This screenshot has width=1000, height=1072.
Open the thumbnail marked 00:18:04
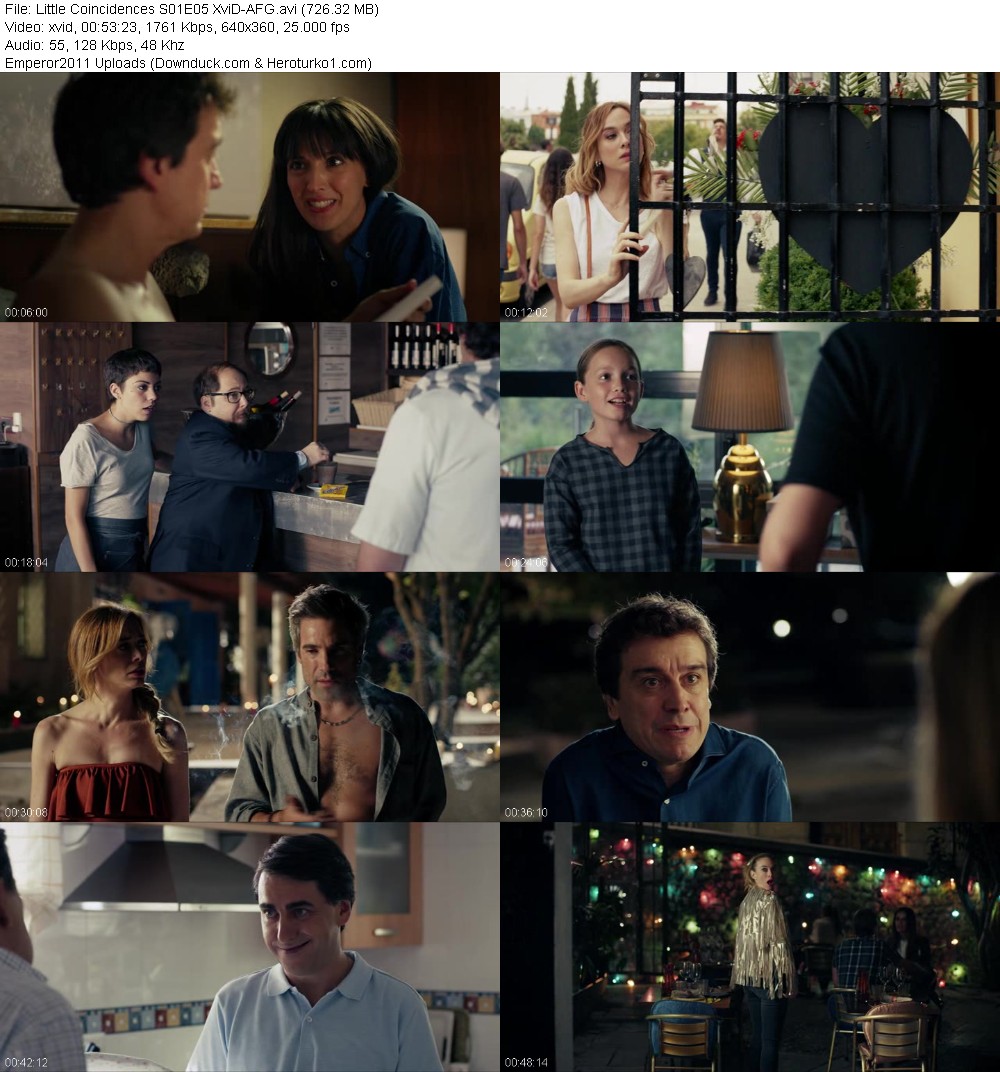[x=249, y=447]
